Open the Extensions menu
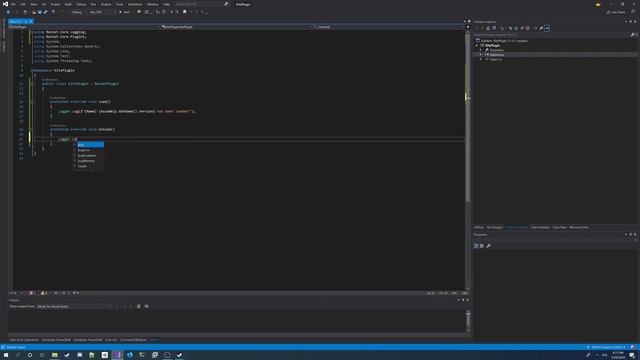Viewport: 640px width, 360px height. pyautogui.click(x=135, y=4)
